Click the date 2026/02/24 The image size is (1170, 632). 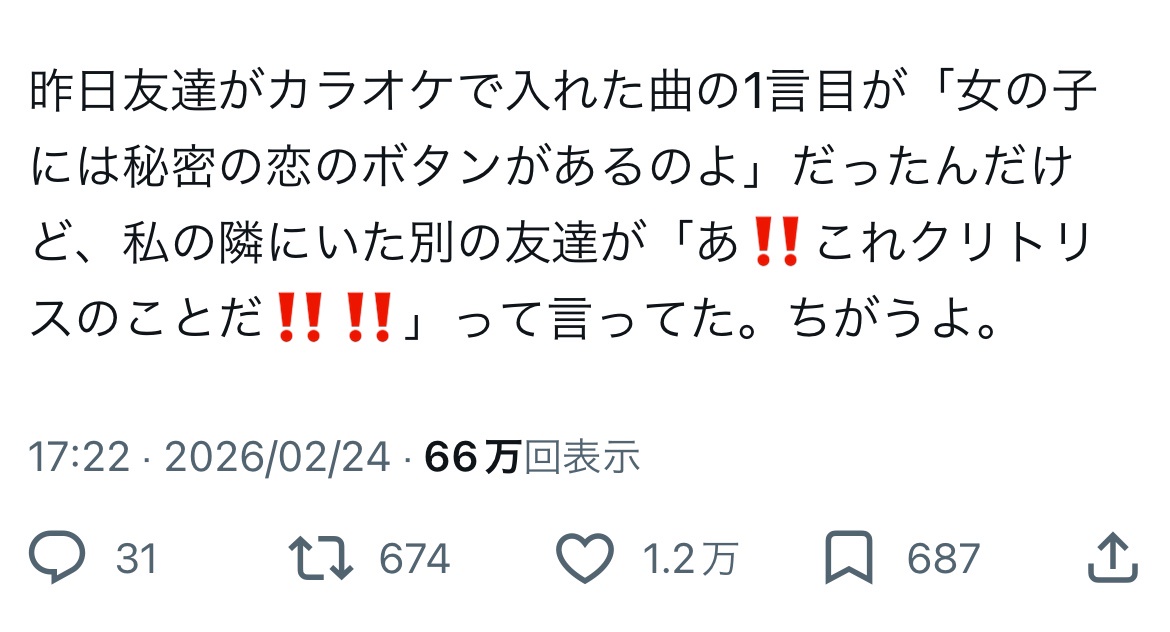278,457
